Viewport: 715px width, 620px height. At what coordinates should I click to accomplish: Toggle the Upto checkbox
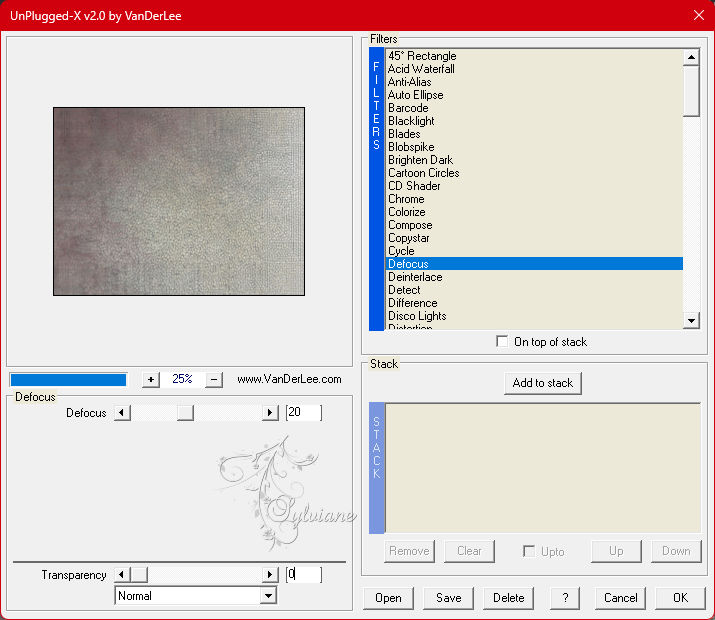pyautogui.click(x=529, y=551)
